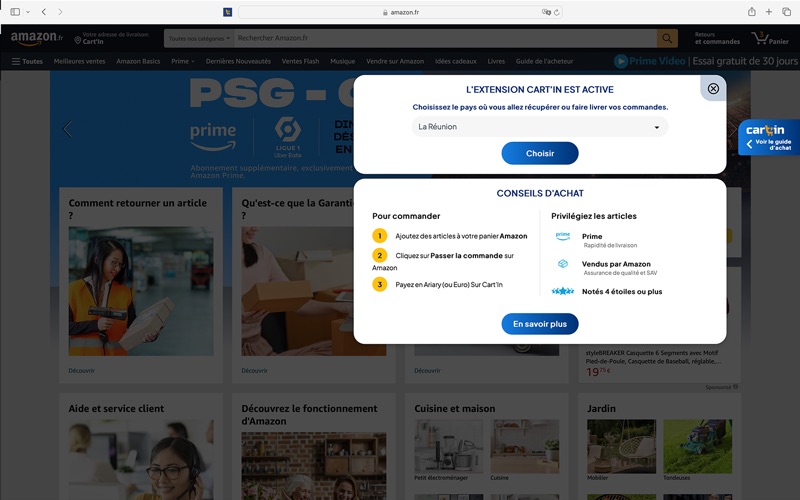
Task: Click step 1 yellow circle icon
Action: tap(380, 236)
